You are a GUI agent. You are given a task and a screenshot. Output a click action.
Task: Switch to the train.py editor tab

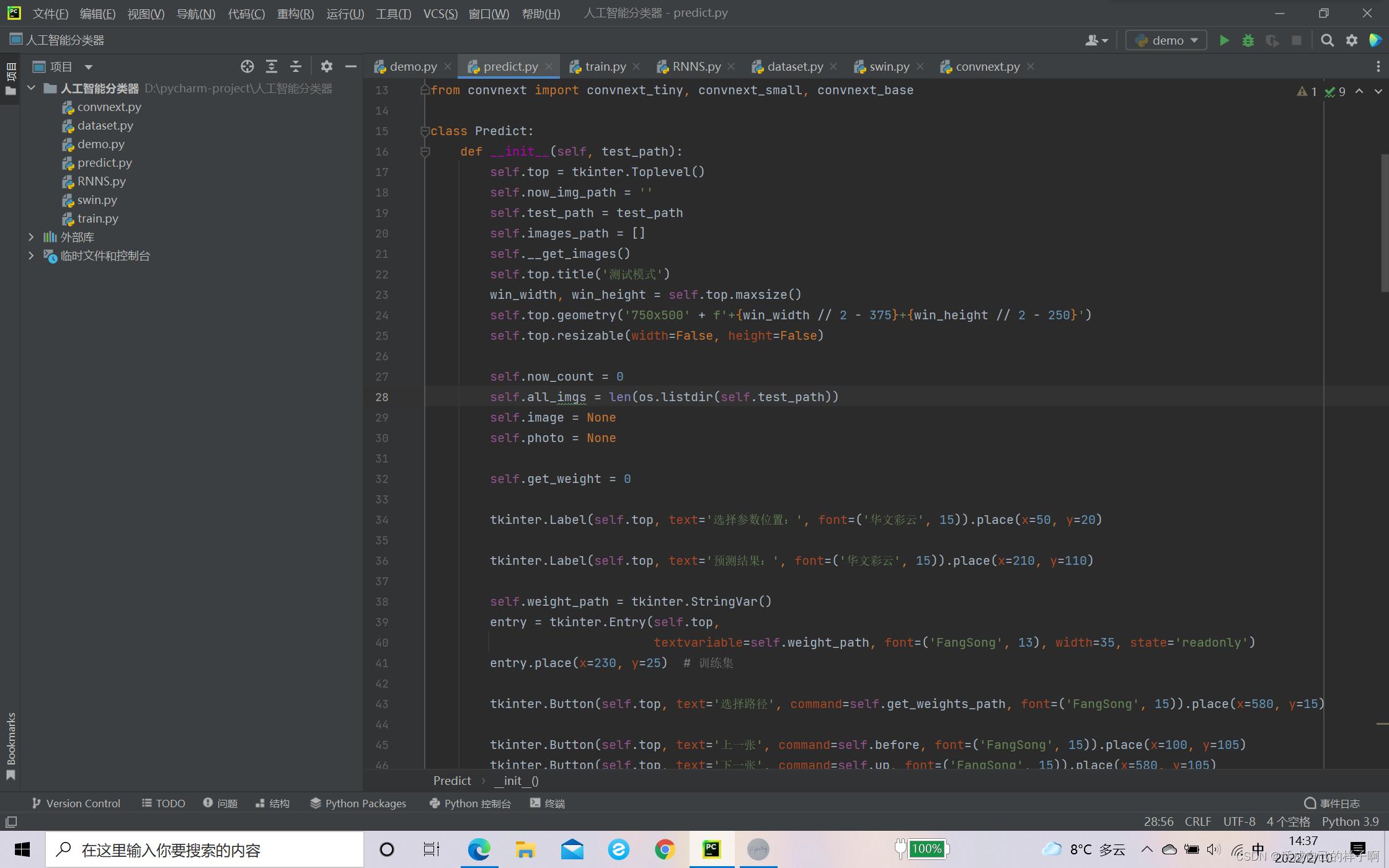click(x=605, y=66)
